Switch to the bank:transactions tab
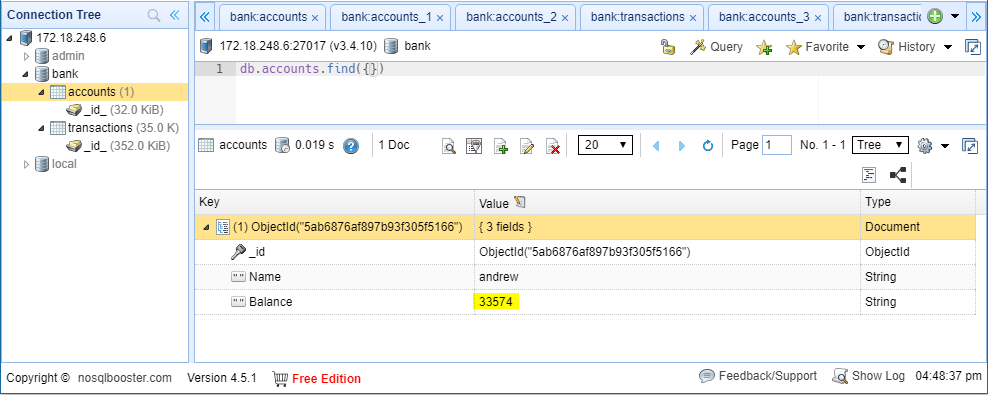This screenshot has height=395, width=988. click(x=638, y=17)
